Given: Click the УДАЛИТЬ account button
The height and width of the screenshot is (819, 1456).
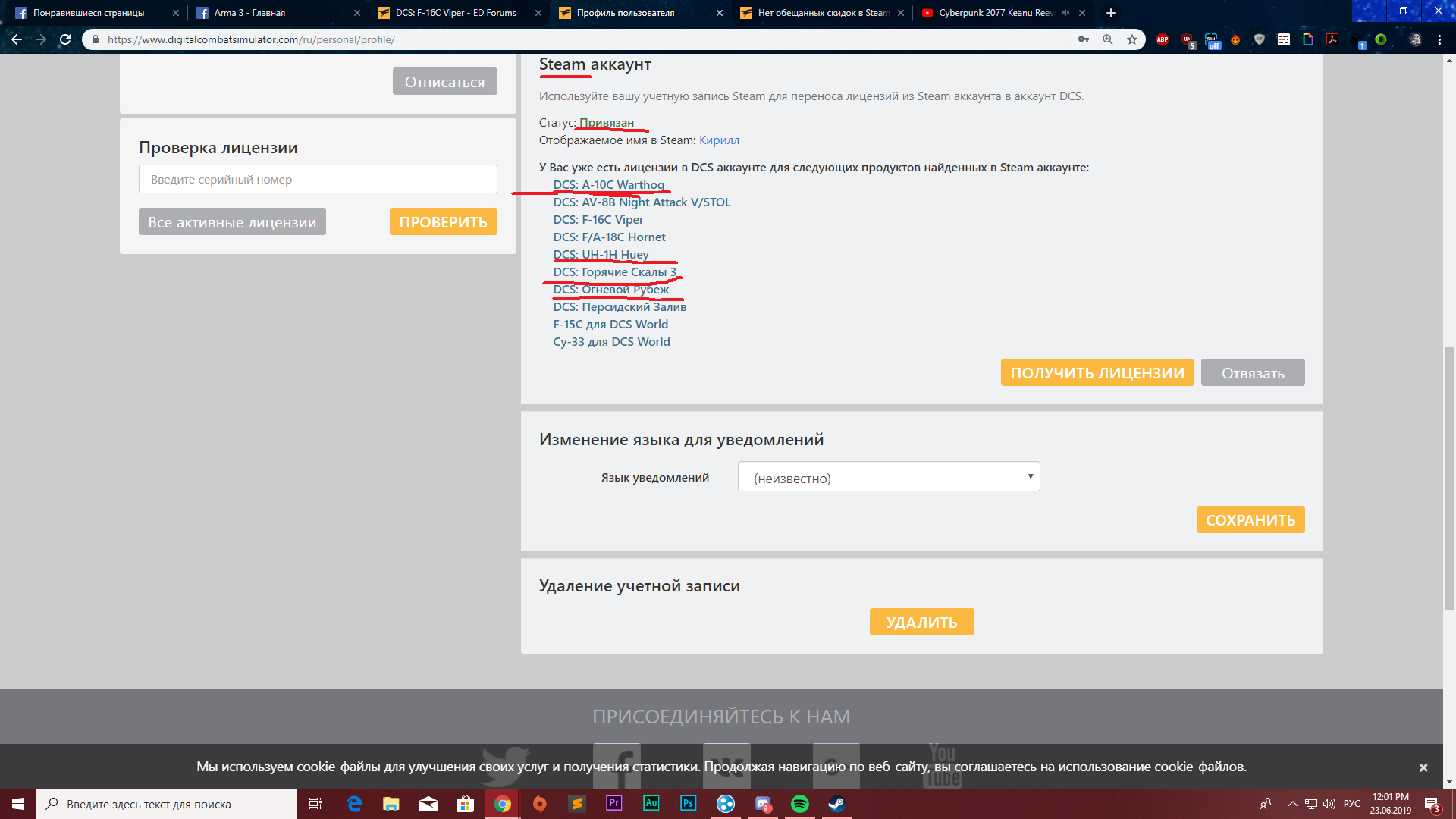Looking at the screenshot, I should [x=922, y=623].
